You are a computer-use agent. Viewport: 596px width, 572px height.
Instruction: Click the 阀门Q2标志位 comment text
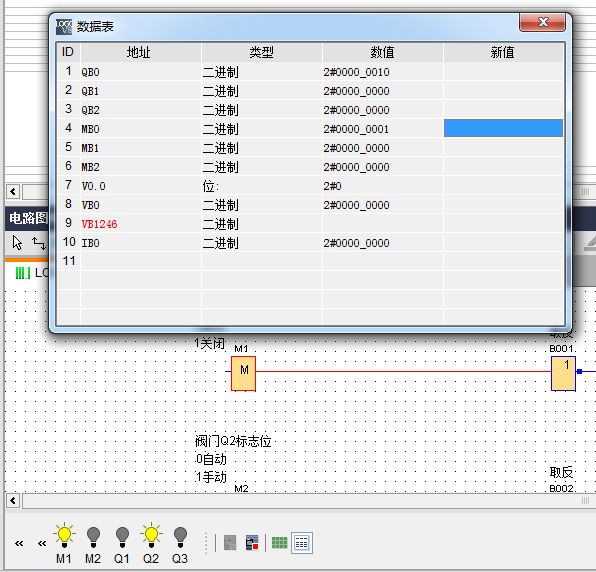pyautogui.click(x=233, y=441)
